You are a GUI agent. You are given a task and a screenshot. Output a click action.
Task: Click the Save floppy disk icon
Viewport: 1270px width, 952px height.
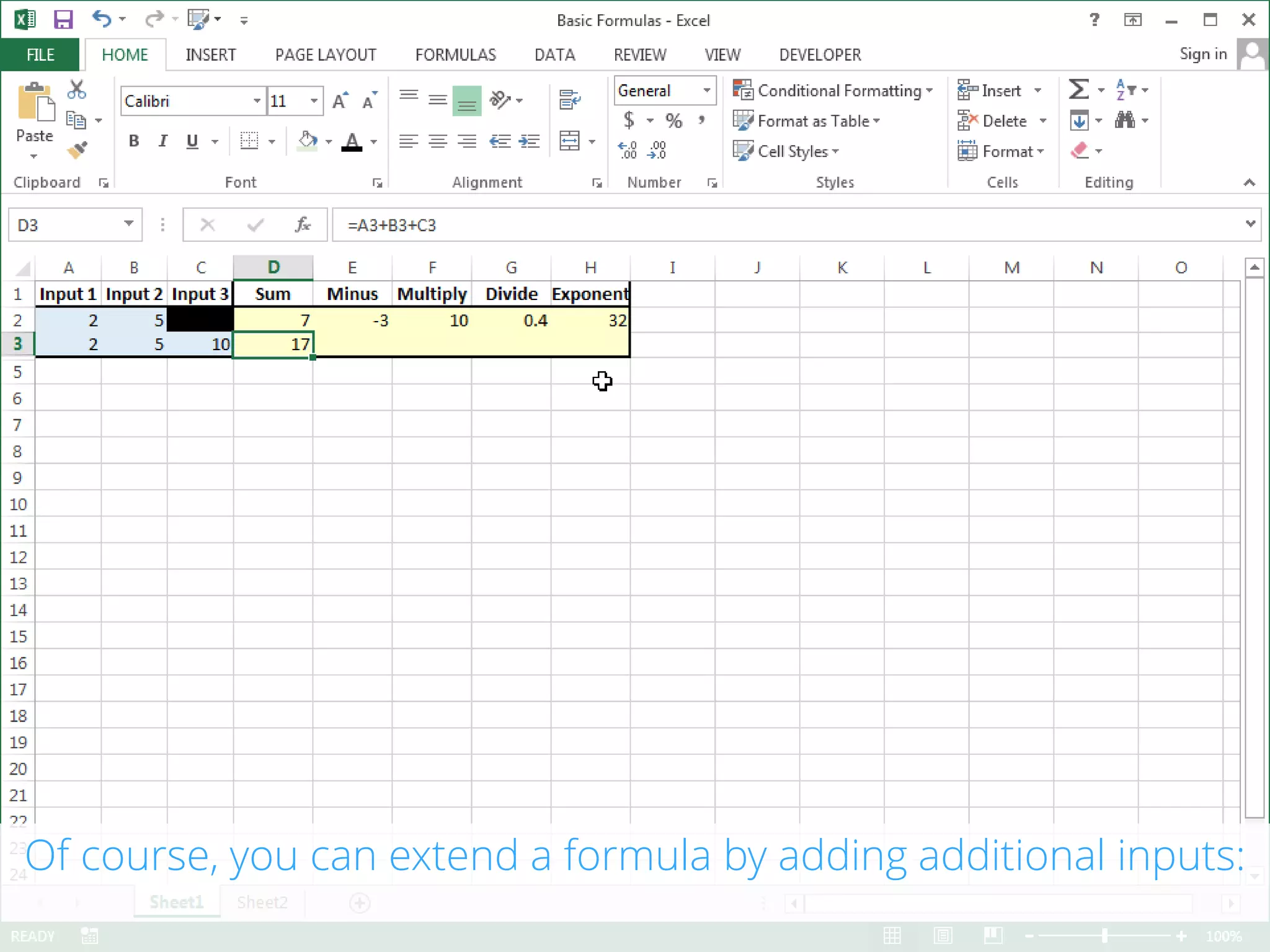pos(63,20)
